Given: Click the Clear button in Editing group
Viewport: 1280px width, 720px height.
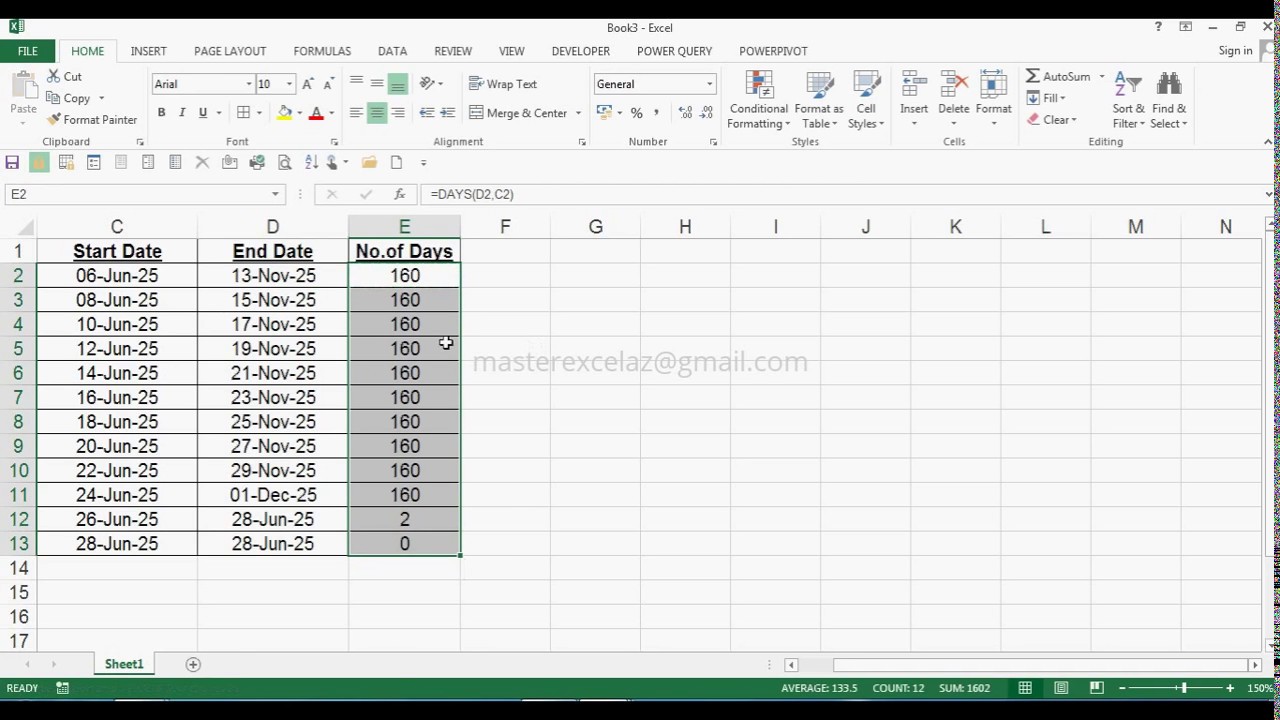Looking at the screenshot, I should 1052,120.
